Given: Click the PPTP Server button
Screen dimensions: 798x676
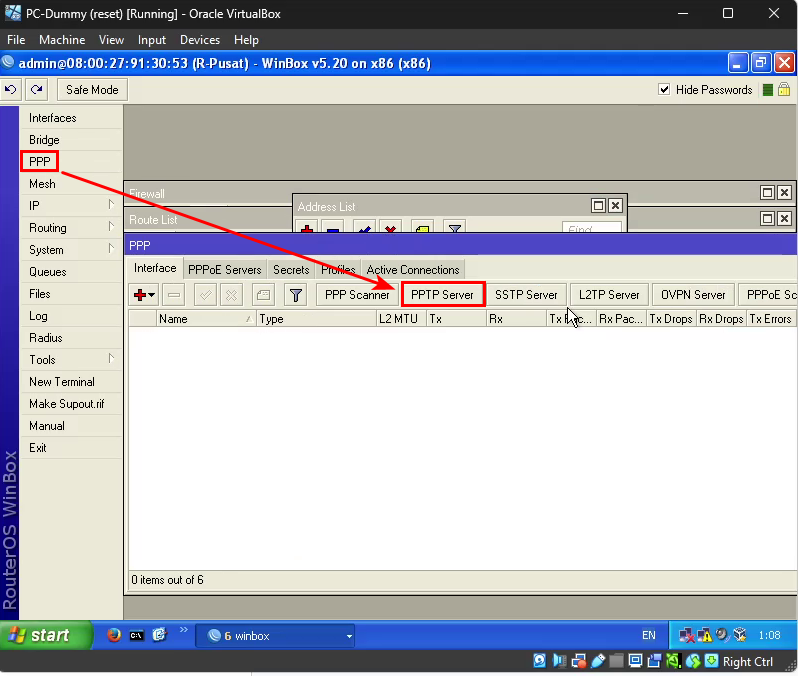Looking at the screenshot, I should [442, 295].
